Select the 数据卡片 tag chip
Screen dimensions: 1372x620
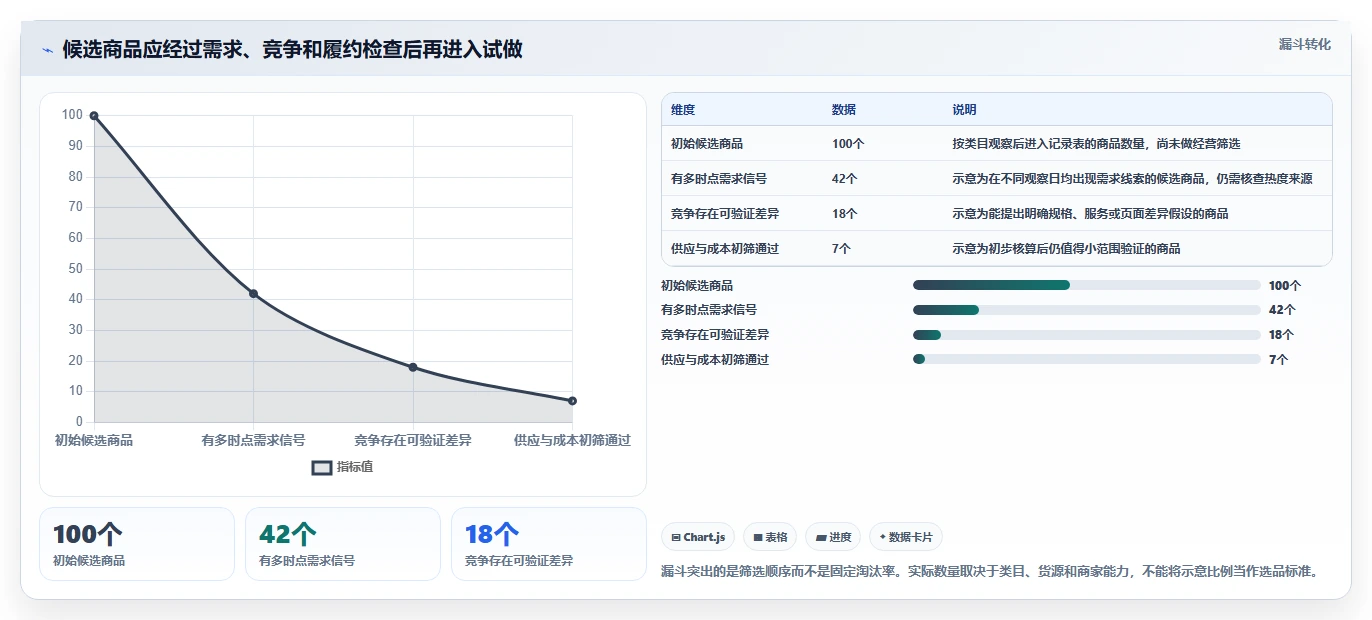click(906, 537)
